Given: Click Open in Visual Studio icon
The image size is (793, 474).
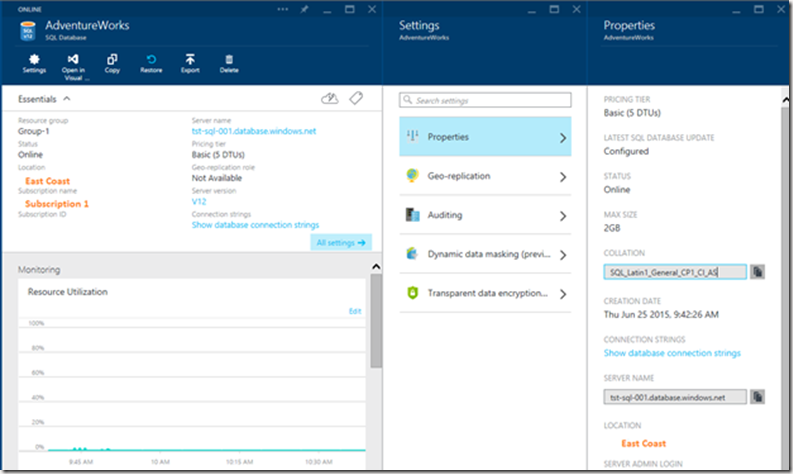Looking at the screenshot, I should click(x=74, y=62).
